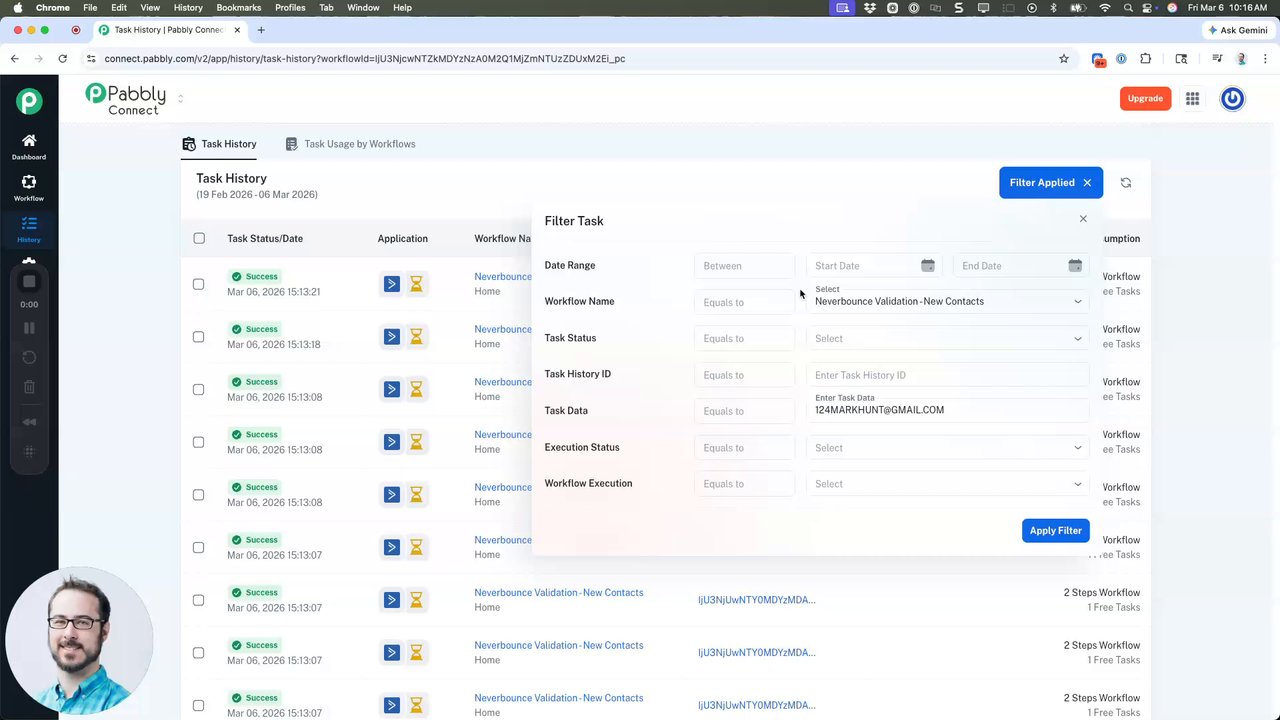Screen dimensions: 1280x720
Task: Open the Profiles menu
Action: pos(290,8)
